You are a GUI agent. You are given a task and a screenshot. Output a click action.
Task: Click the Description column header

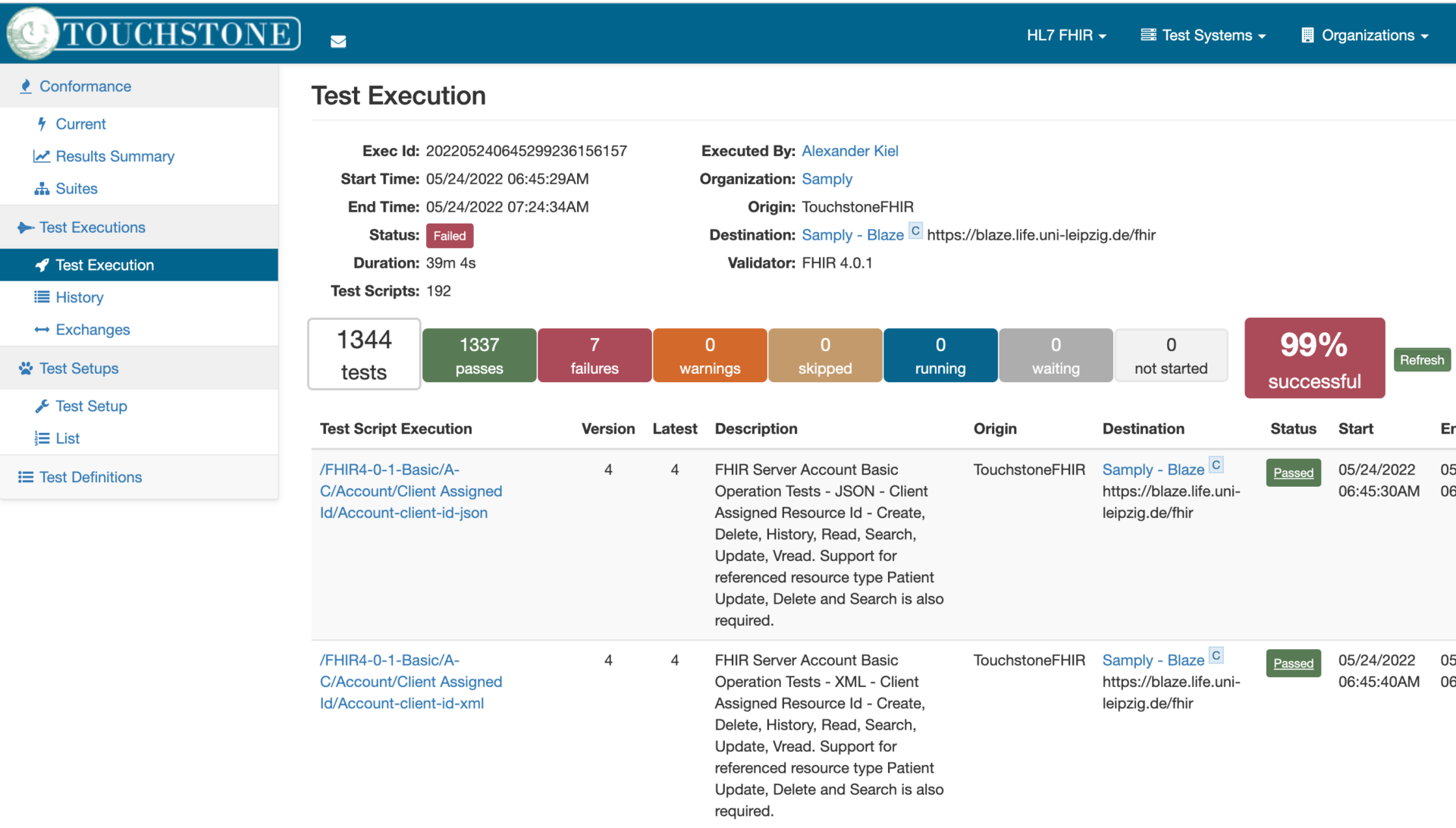pyautogui.click(x=756, y=429)
